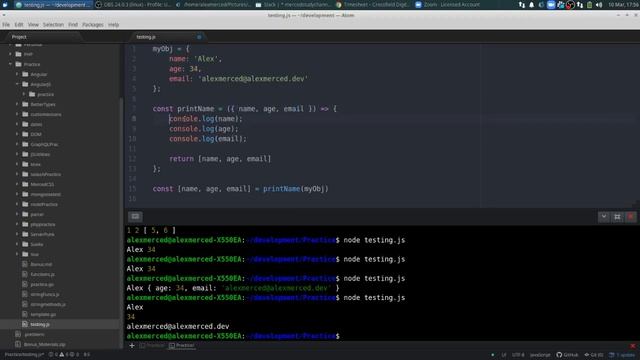Screen dimensions: 640x360
Task: Open the Find menu
Action: coord(73,25)
